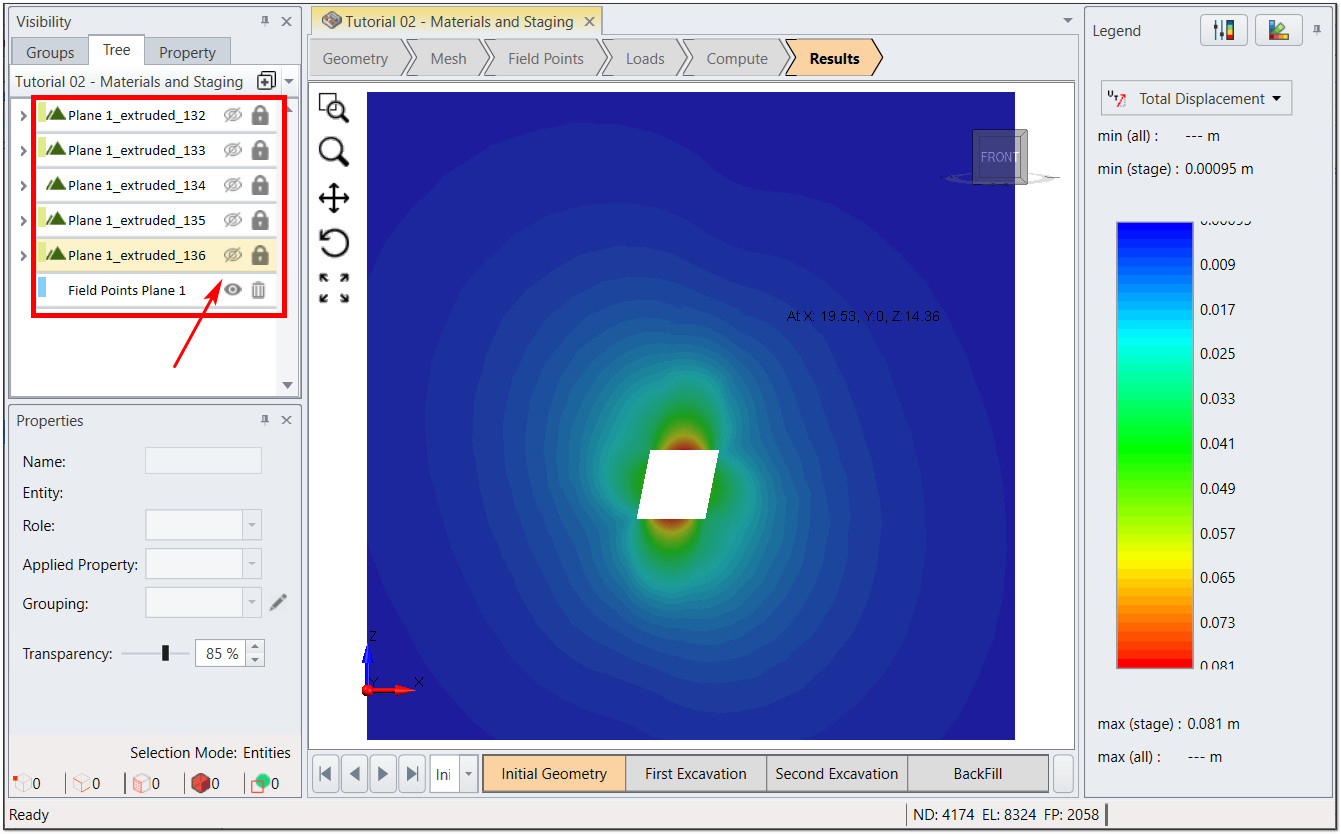
Task: Open the Role dropdown in Properties
Action: 252,525
